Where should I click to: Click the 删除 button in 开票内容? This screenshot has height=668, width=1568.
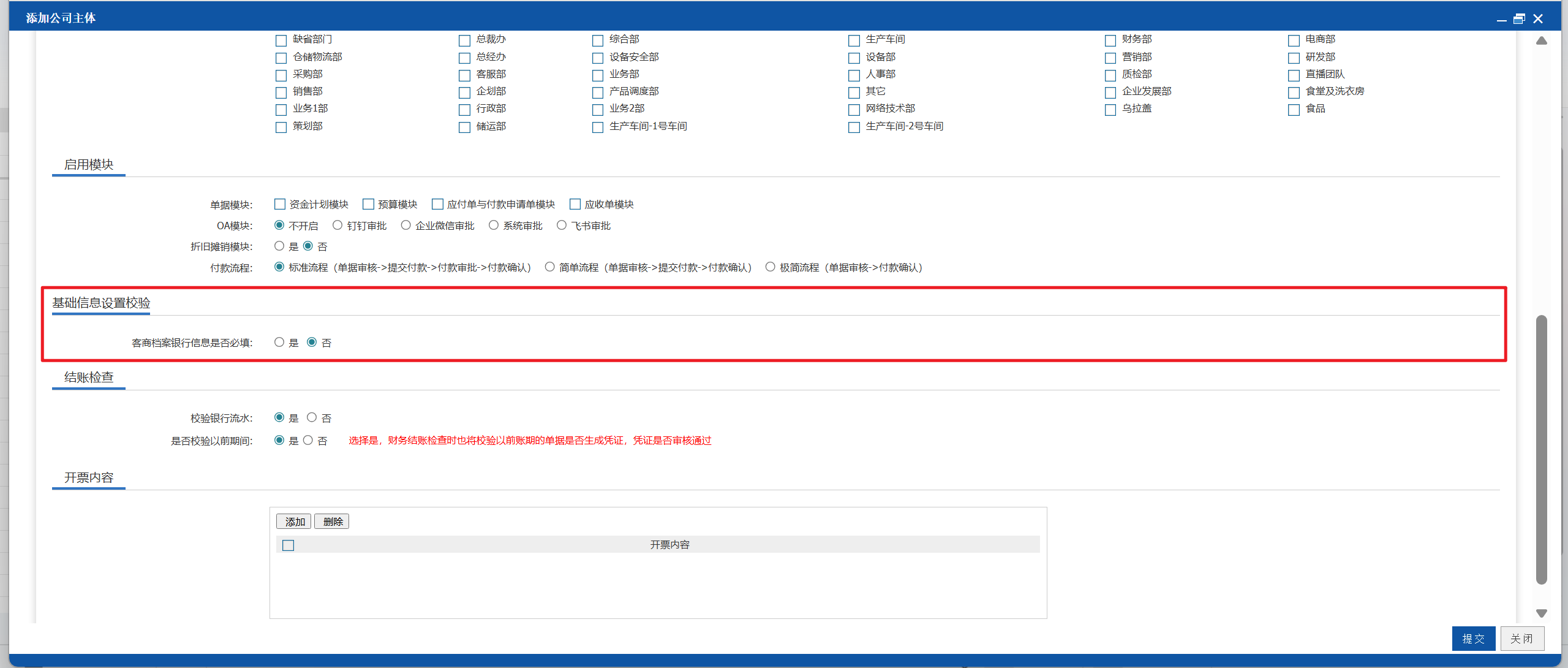332,522
